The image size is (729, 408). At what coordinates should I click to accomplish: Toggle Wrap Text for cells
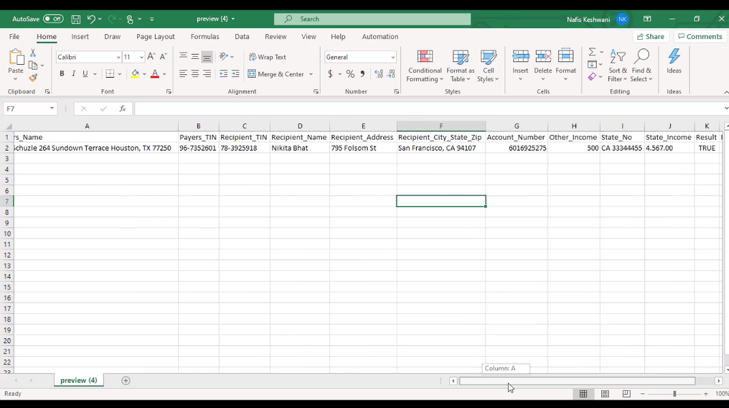point(267,57)
